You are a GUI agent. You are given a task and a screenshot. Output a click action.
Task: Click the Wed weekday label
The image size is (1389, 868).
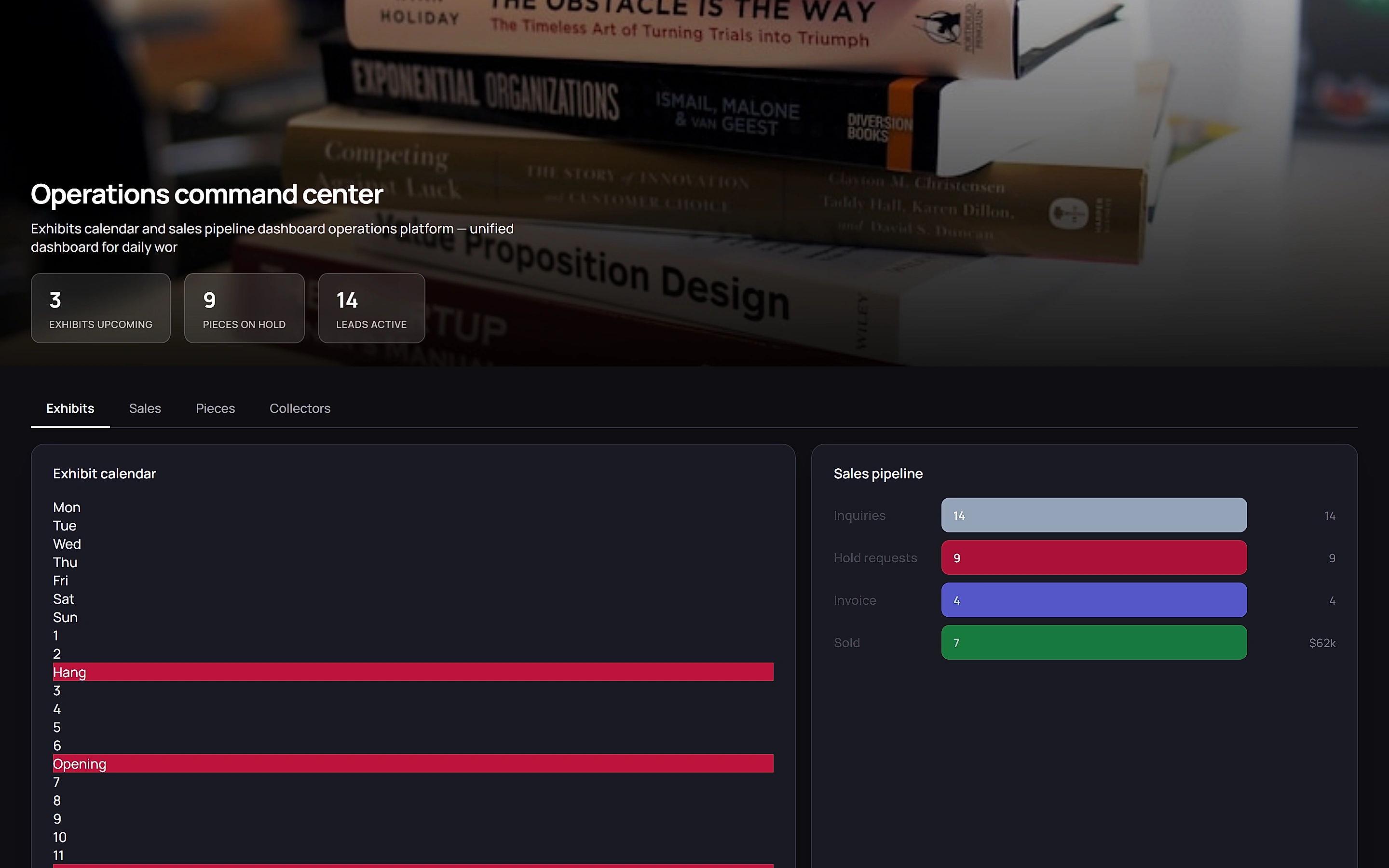click(x=67, y=544)
